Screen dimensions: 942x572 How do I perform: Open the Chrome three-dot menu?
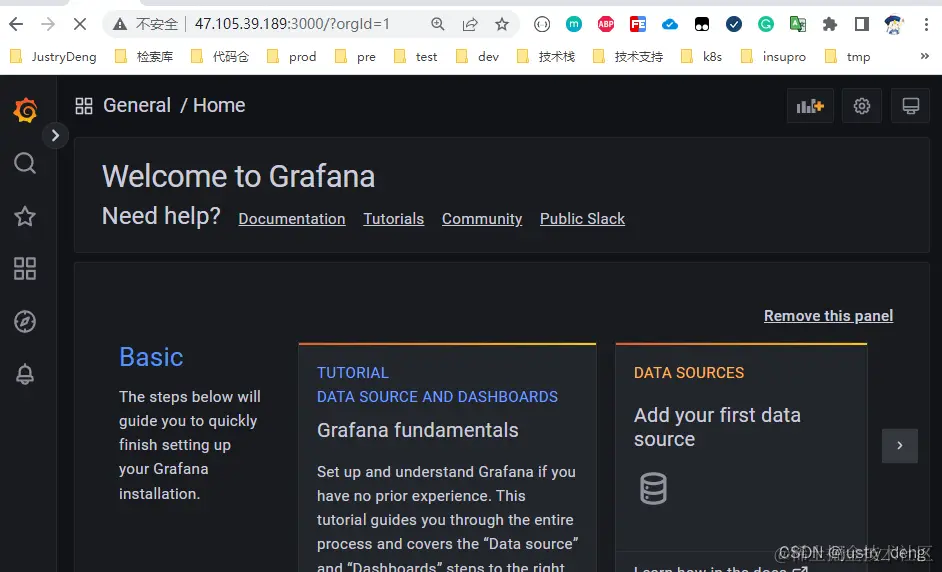click(926, 24)
